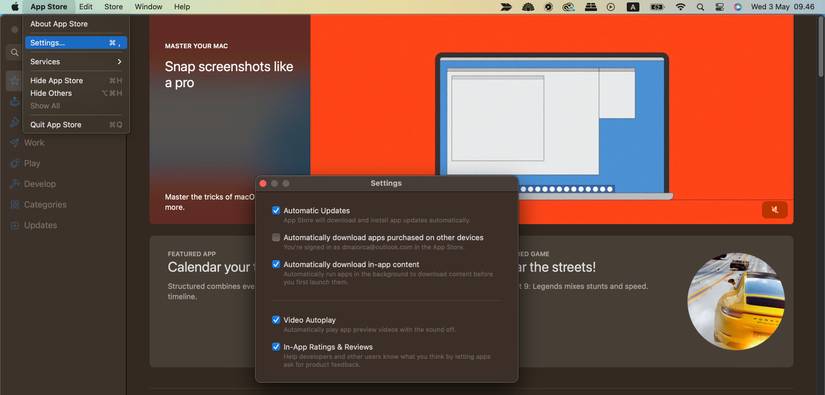Open the Develop section in sidebar
Screen dimensions: 825x395
[x=40, y=184]
